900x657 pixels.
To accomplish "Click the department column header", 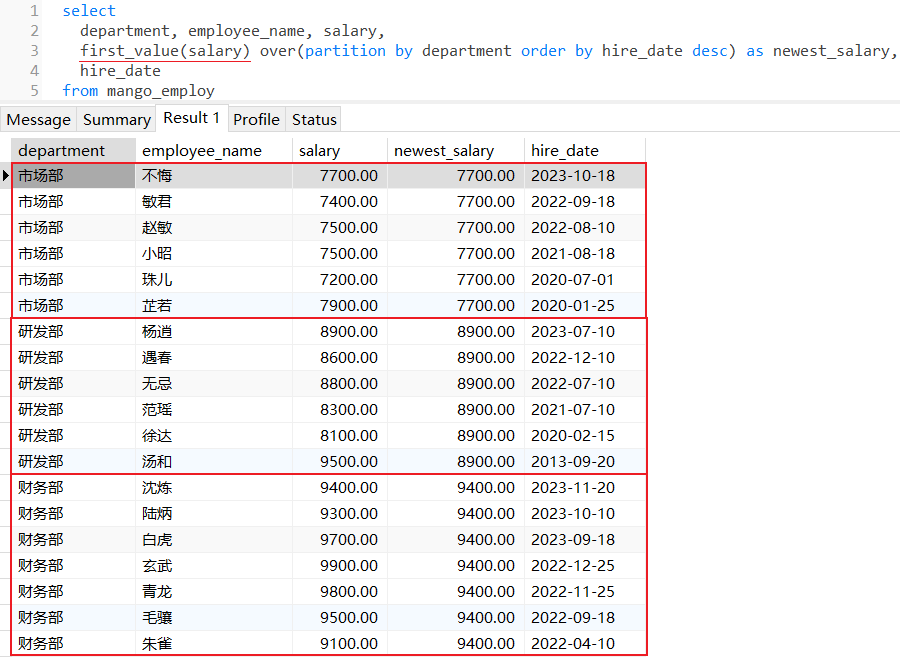I will (x=73, y=150).
